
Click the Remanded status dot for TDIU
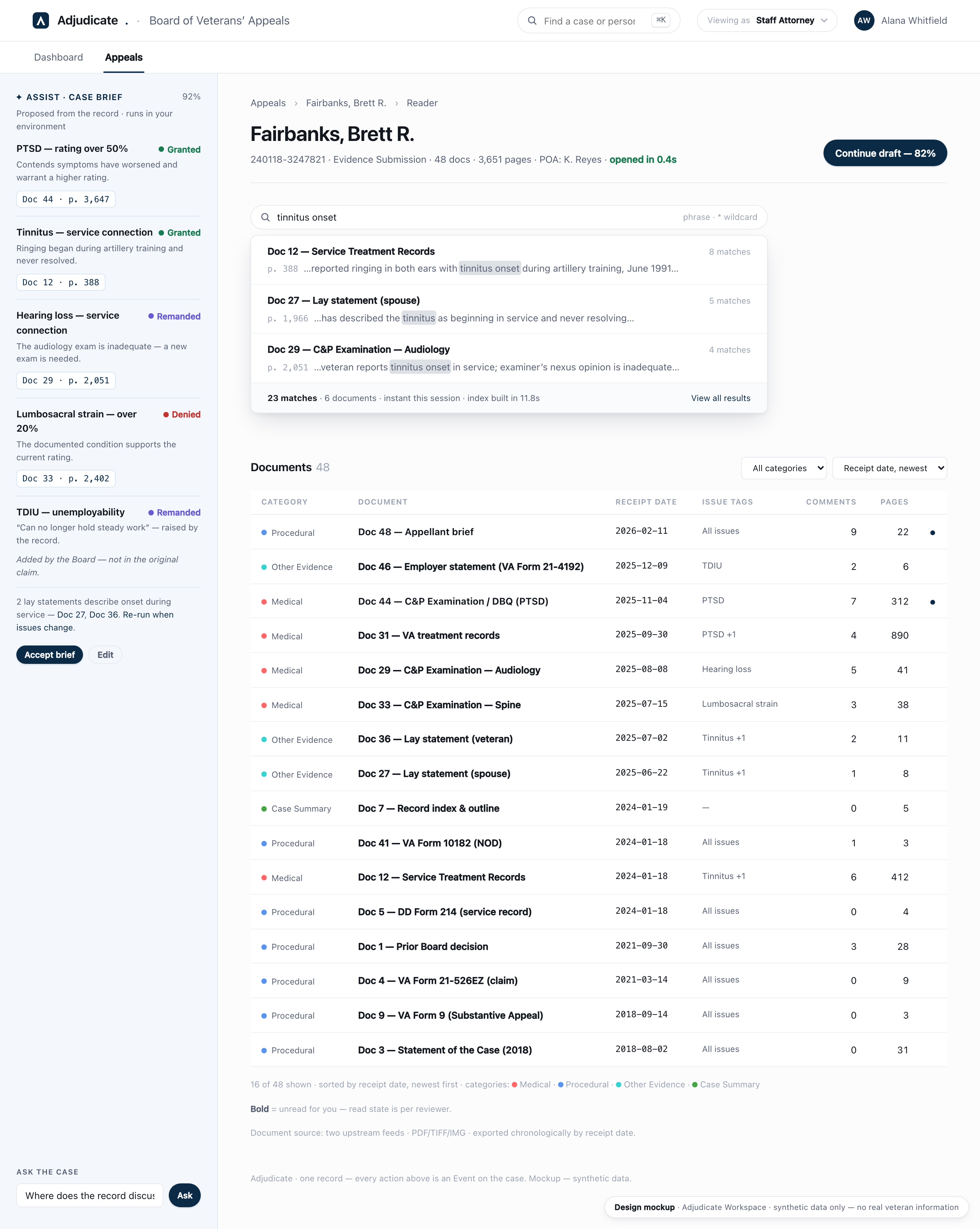pyautogui.click(x=151, y=512)
